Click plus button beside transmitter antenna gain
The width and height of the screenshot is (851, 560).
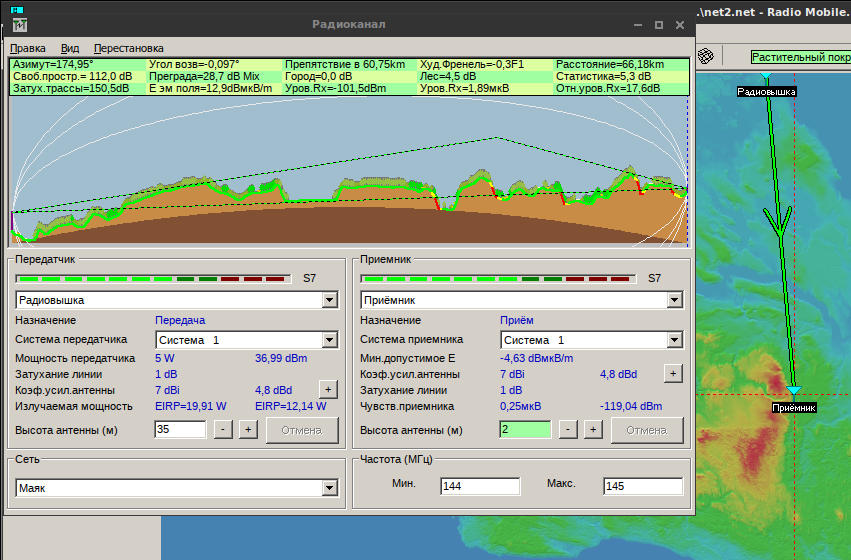click(x=328, y=389)
